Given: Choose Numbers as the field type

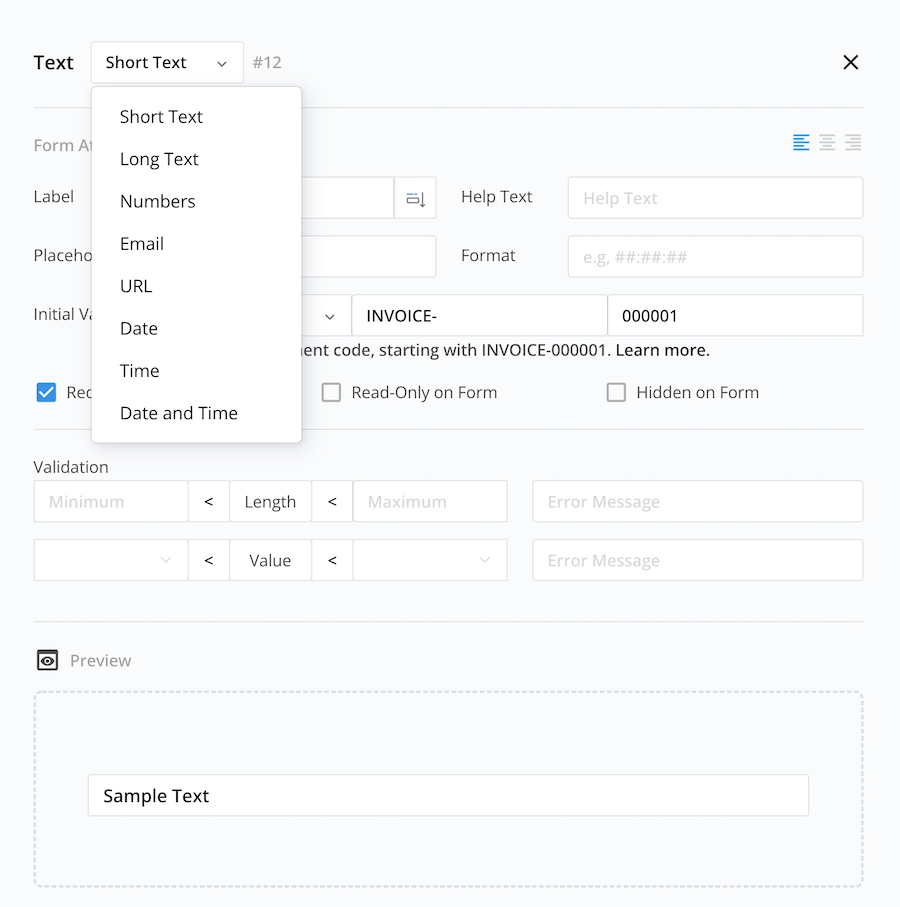Looking at the screenshot, I should [157, 201].
